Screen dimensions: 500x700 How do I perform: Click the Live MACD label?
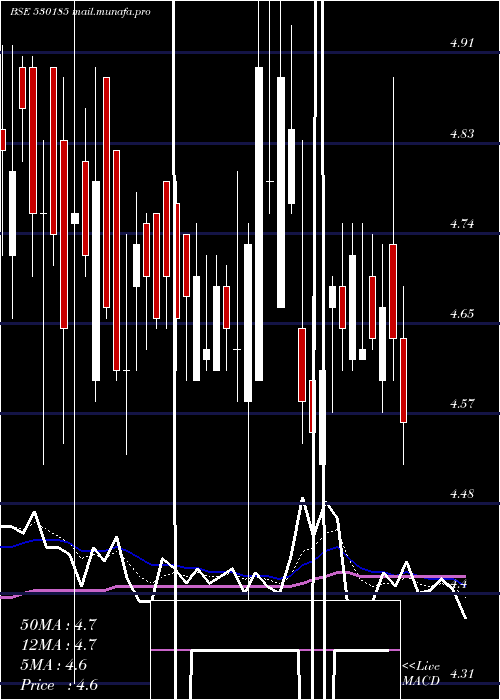click(x=421, y=674)
